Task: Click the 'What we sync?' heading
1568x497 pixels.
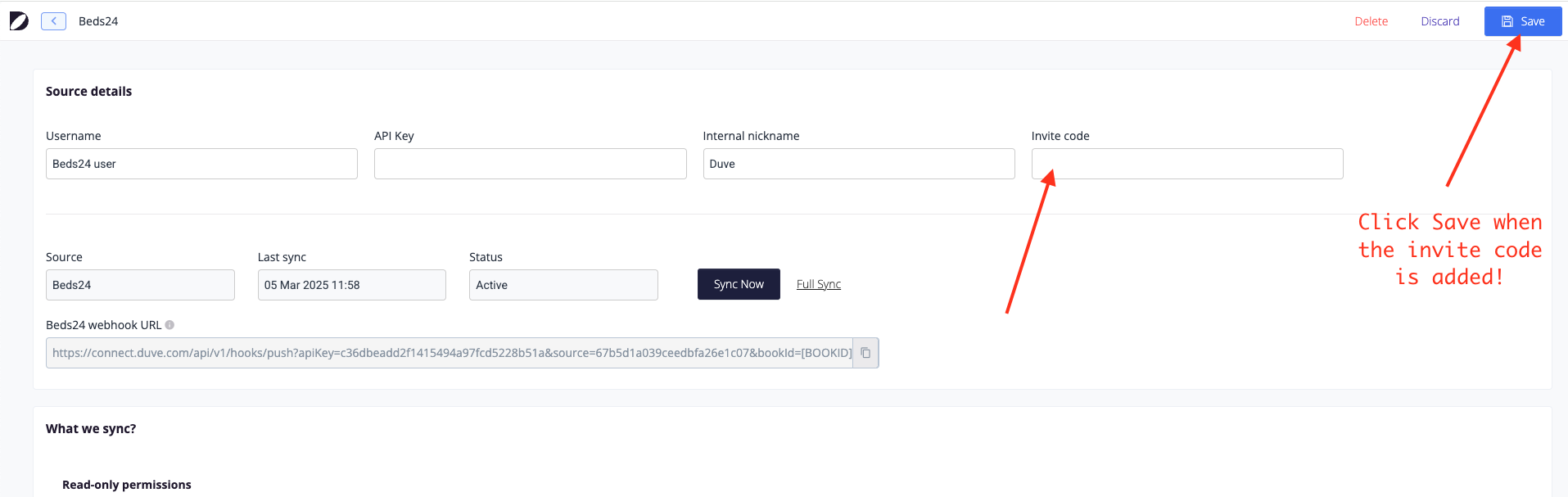Action: point(91,429)
